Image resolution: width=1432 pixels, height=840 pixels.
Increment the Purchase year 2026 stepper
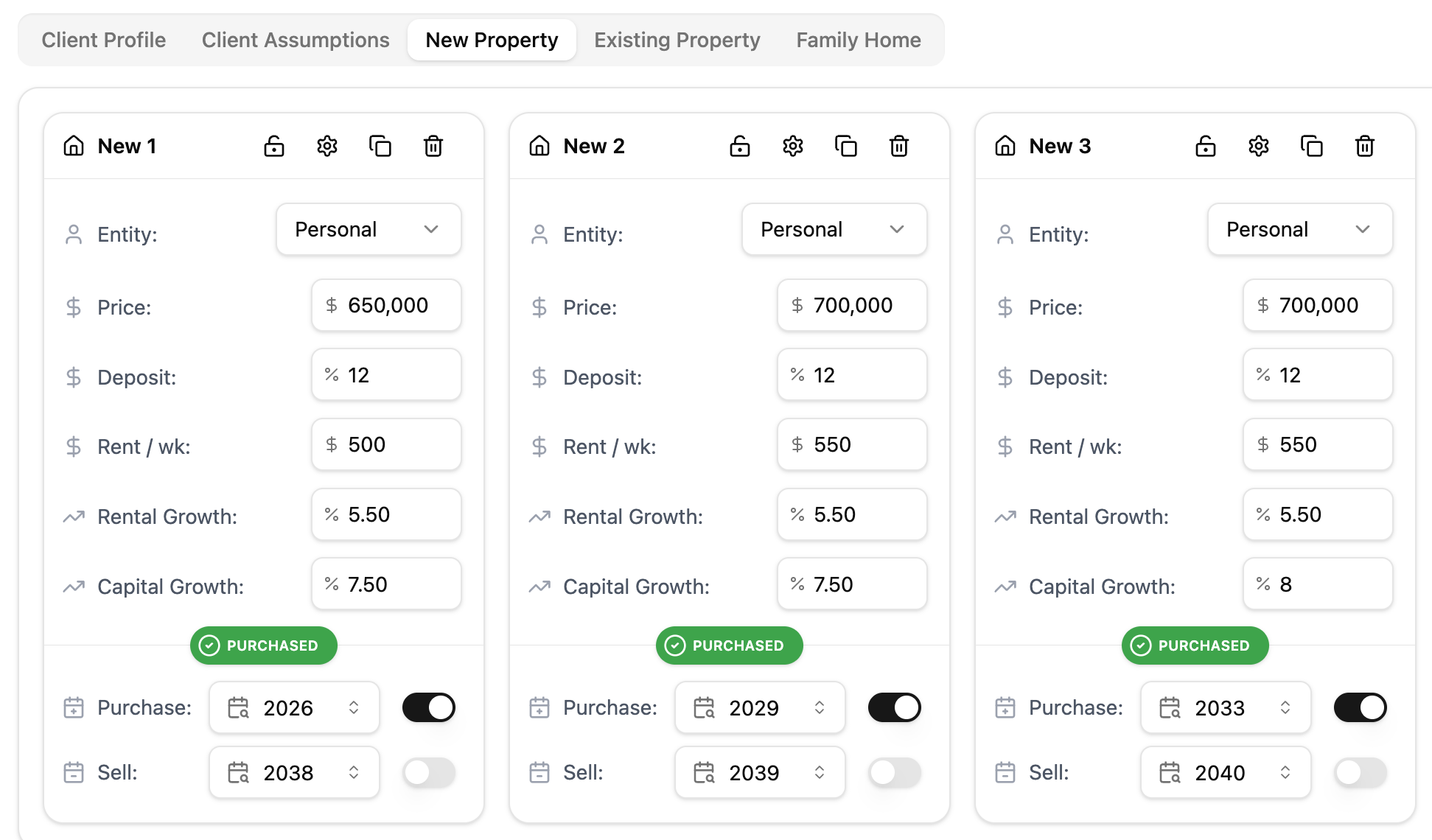point(354,701)
